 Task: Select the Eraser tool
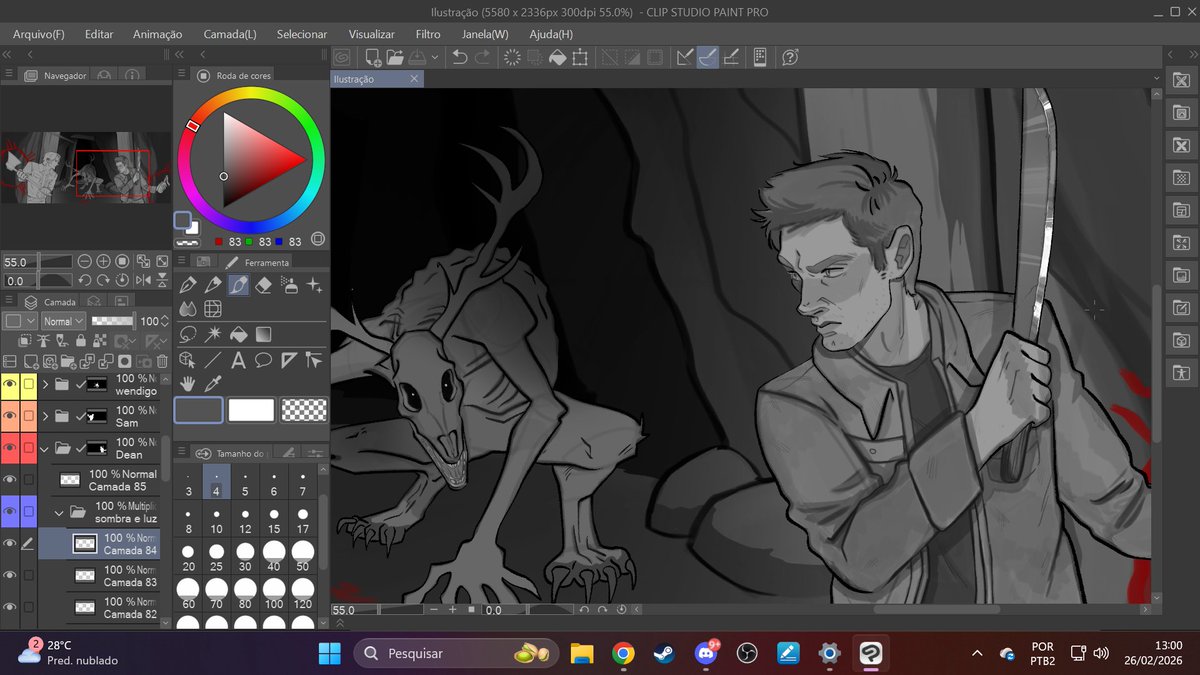[x=264, y=285]
